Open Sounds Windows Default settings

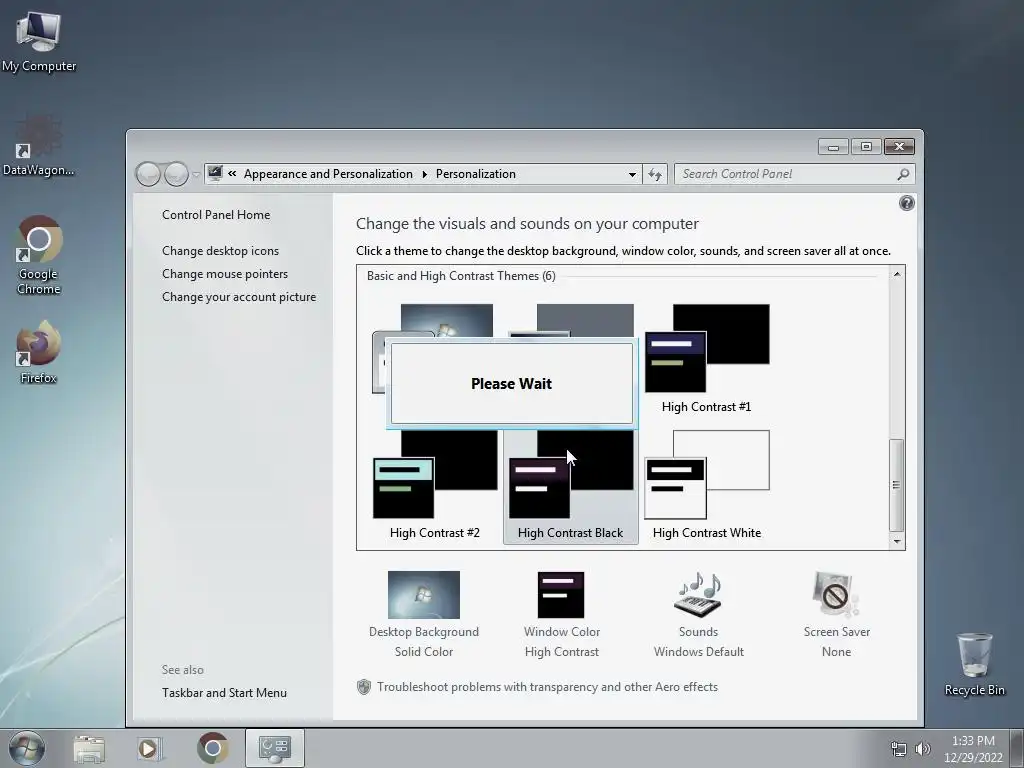pos(698,615)
